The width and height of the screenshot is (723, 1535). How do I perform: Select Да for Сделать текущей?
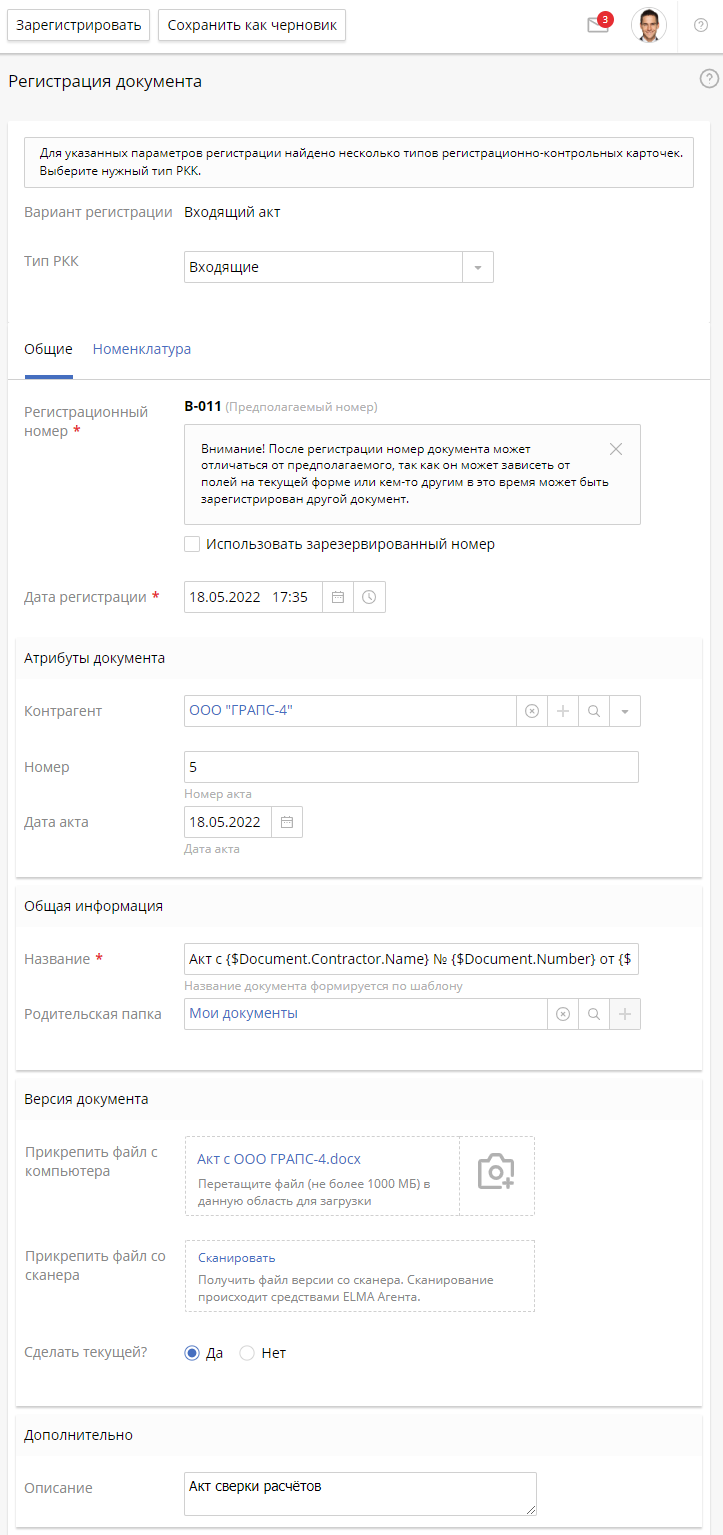pyautogui.click(x=190, y=1352)
